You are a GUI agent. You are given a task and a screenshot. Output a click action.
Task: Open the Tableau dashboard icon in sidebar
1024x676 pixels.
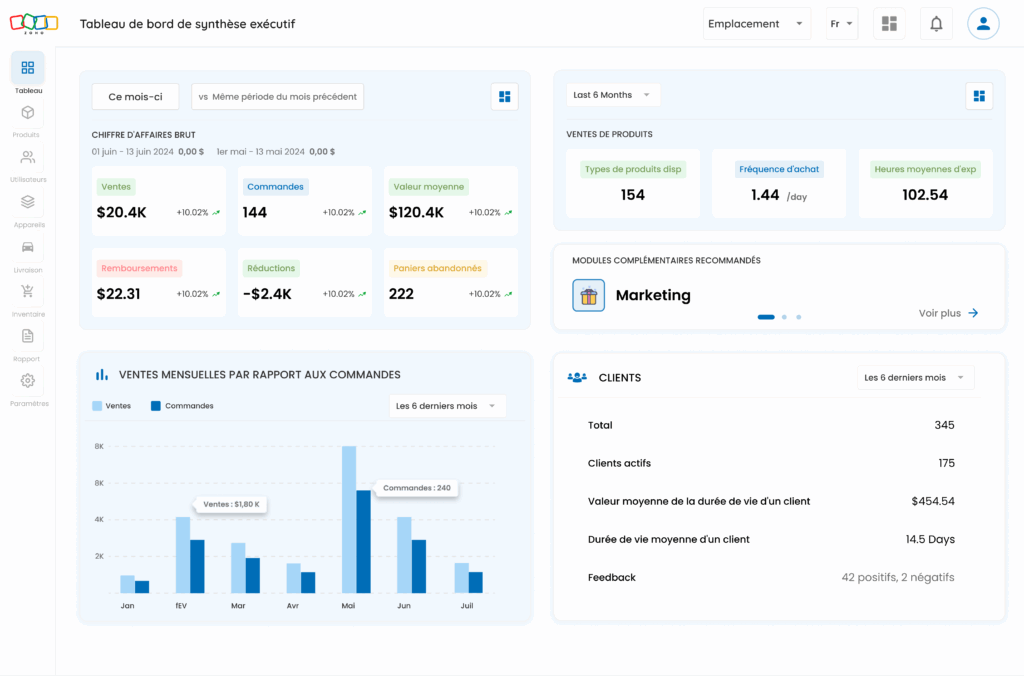pos(27,67)
